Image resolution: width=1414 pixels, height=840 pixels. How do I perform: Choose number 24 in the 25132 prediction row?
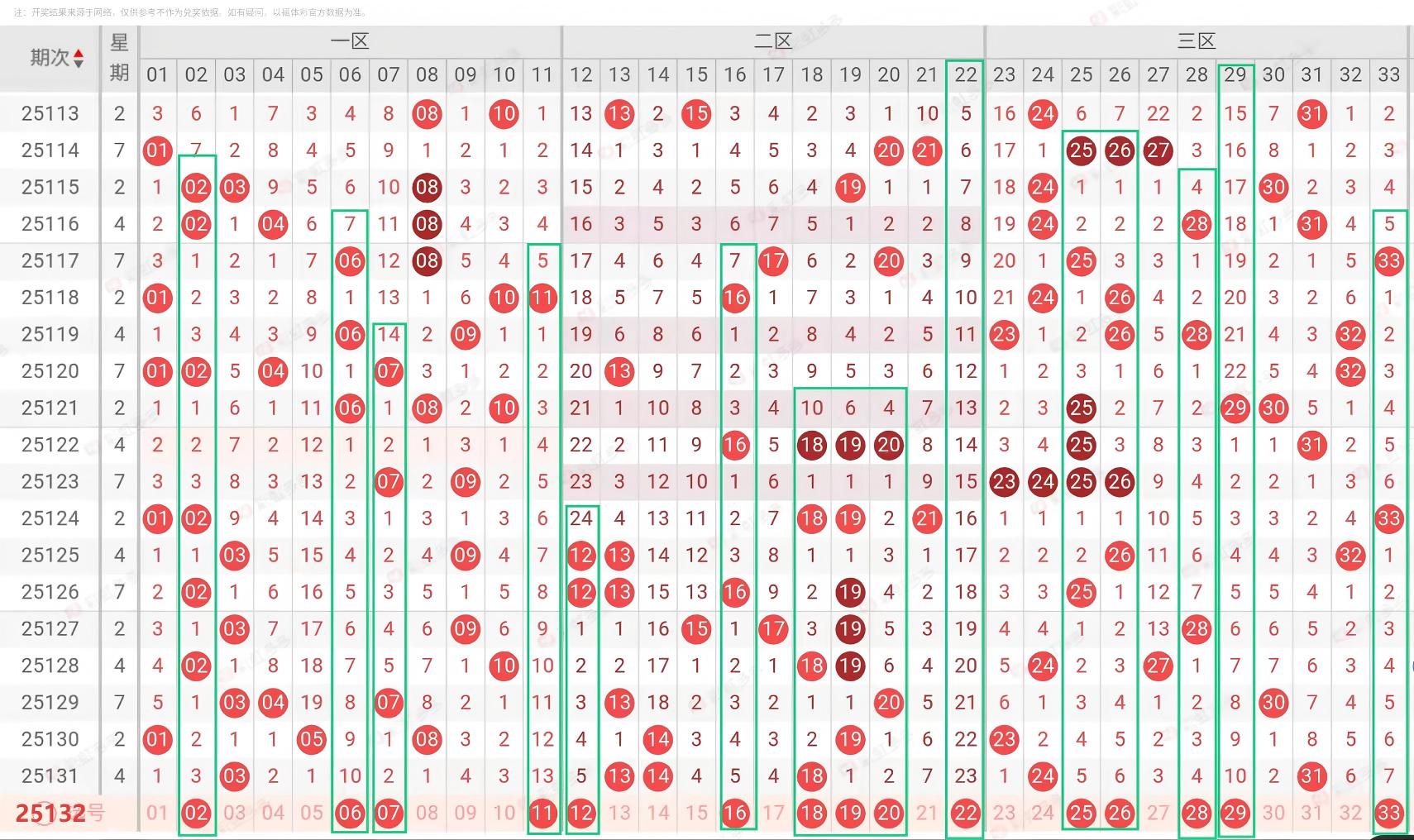coord(1043,813)
